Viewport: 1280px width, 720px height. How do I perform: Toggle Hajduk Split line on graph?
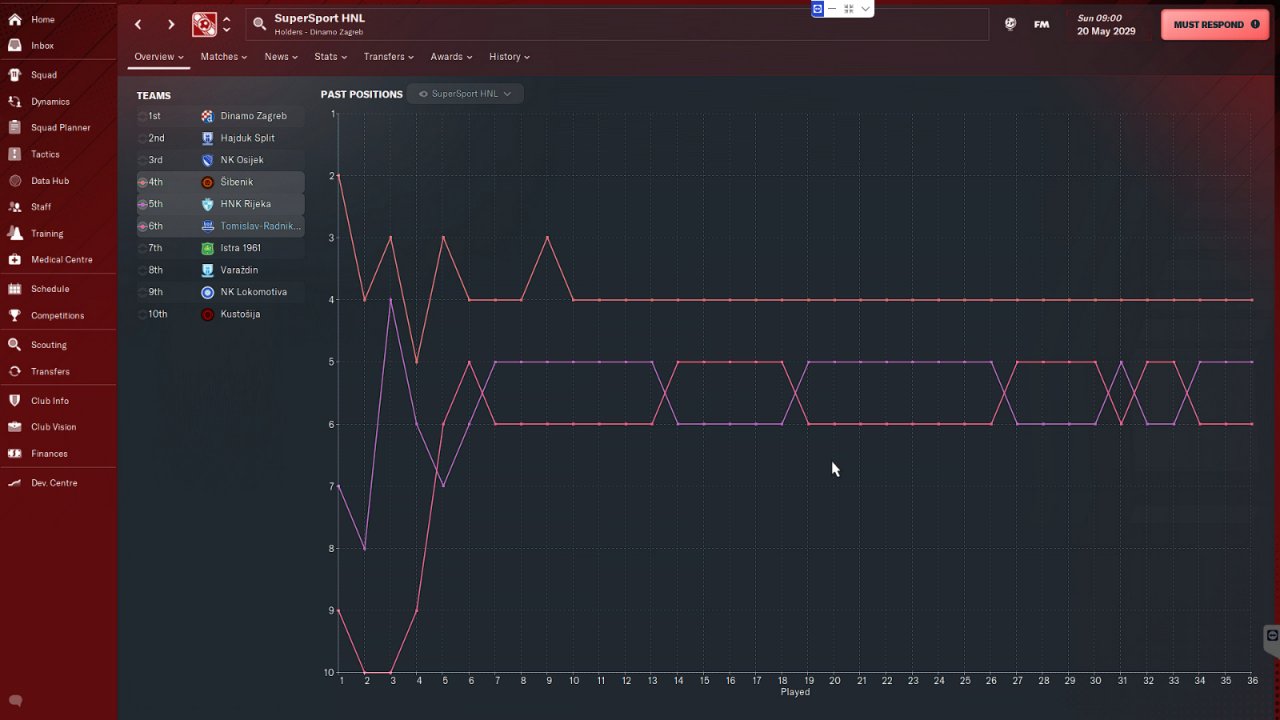(142, 138)
